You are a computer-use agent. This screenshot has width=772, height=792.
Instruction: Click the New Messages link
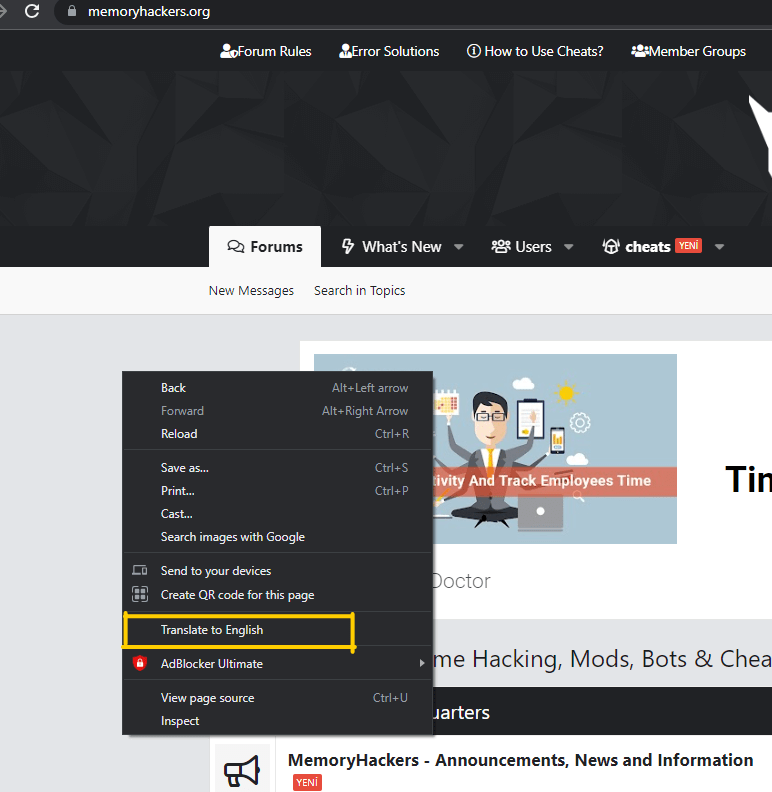tap(251, 290)
